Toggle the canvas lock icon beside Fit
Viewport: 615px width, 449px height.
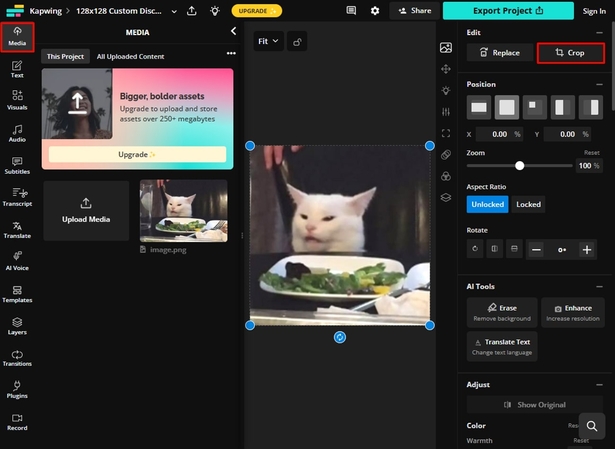pos(298,42)
